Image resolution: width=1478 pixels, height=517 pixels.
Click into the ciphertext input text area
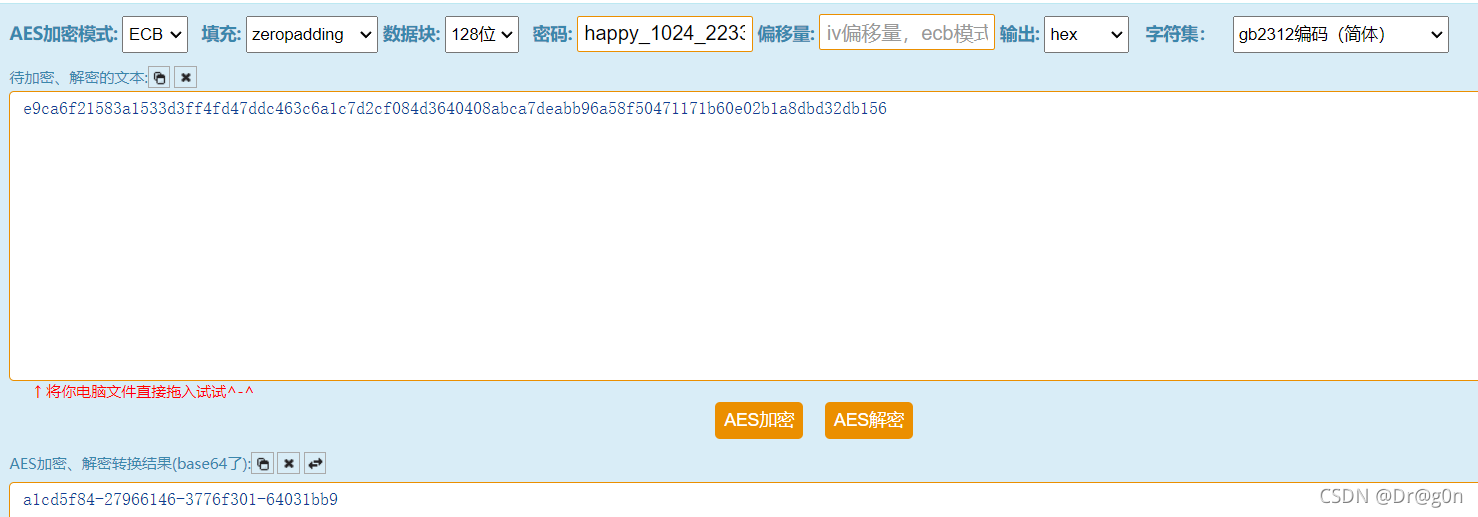pyautogui.click(x=744, y=236)
